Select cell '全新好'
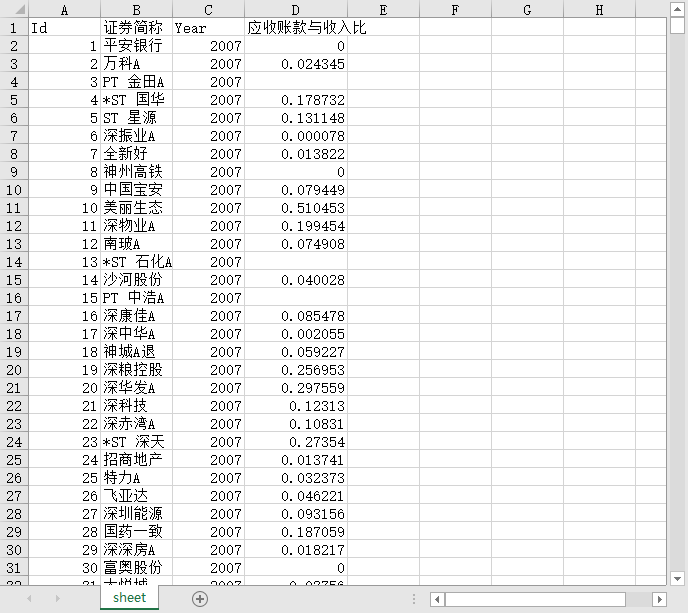 click(136, 154)
